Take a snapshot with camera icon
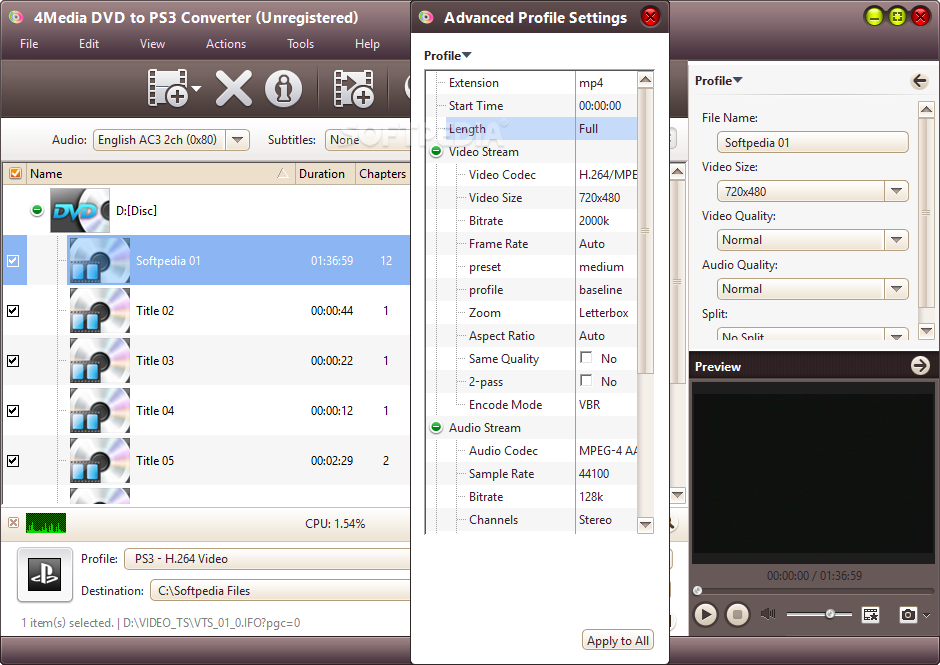Image resolution: width=940 pixels, height=665 pixels. 908,614
